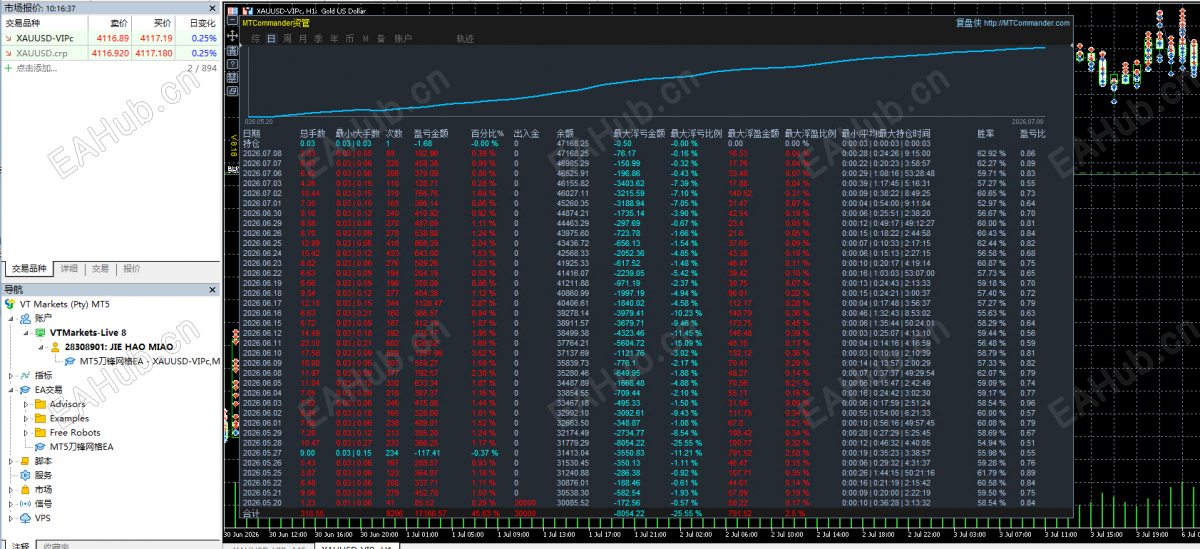Screen dimensions: 1200x549
Task: Click the overlapping windows icon on side toolbar
Action: click(232, 91)
